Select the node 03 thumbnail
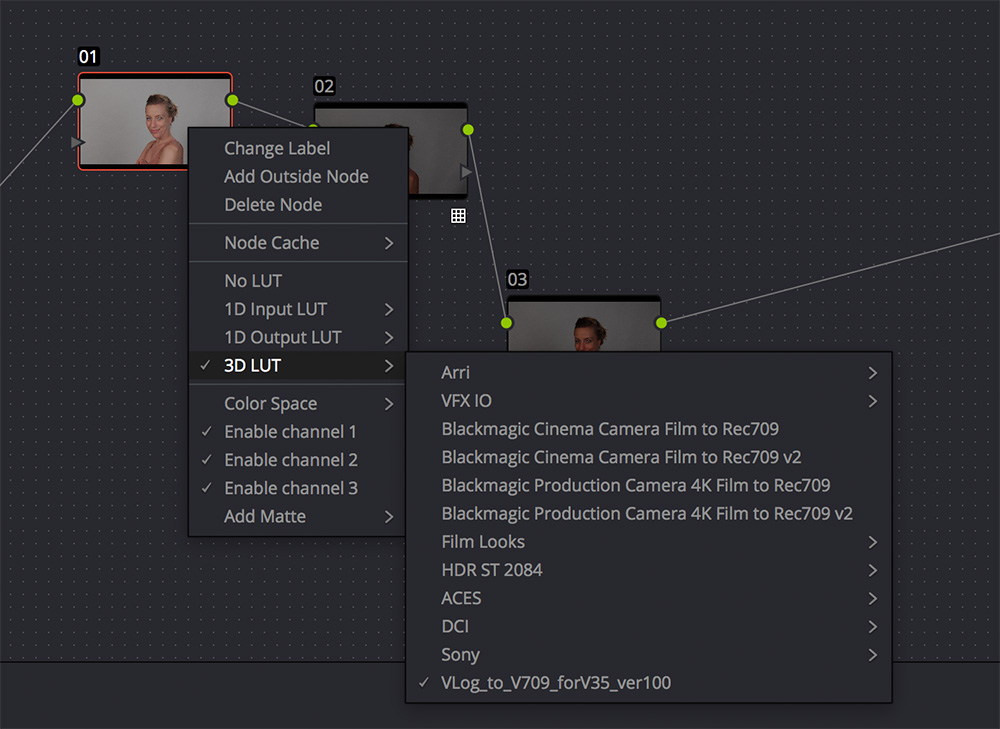 584,323
